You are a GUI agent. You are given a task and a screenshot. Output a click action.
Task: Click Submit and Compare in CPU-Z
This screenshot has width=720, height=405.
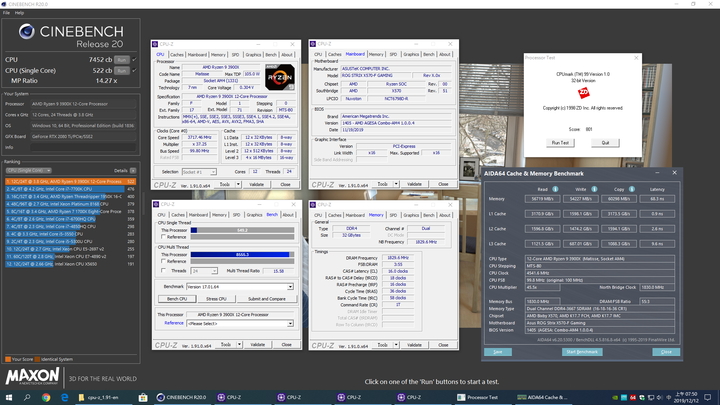click(267, 299)
